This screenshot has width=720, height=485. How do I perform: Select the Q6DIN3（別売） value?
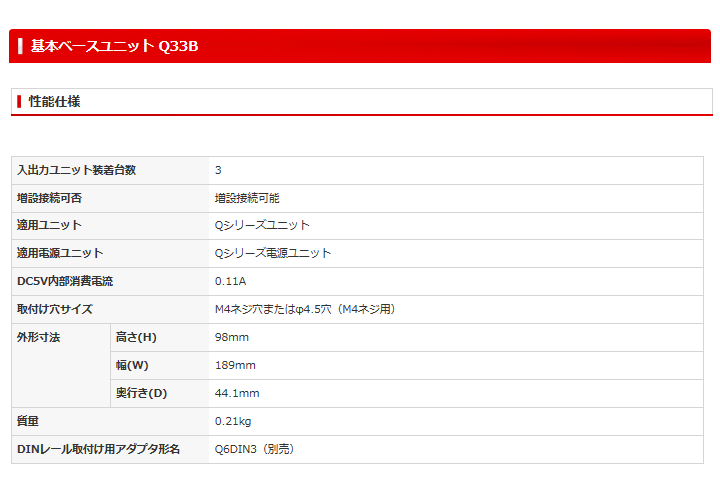tap(254, 449)
